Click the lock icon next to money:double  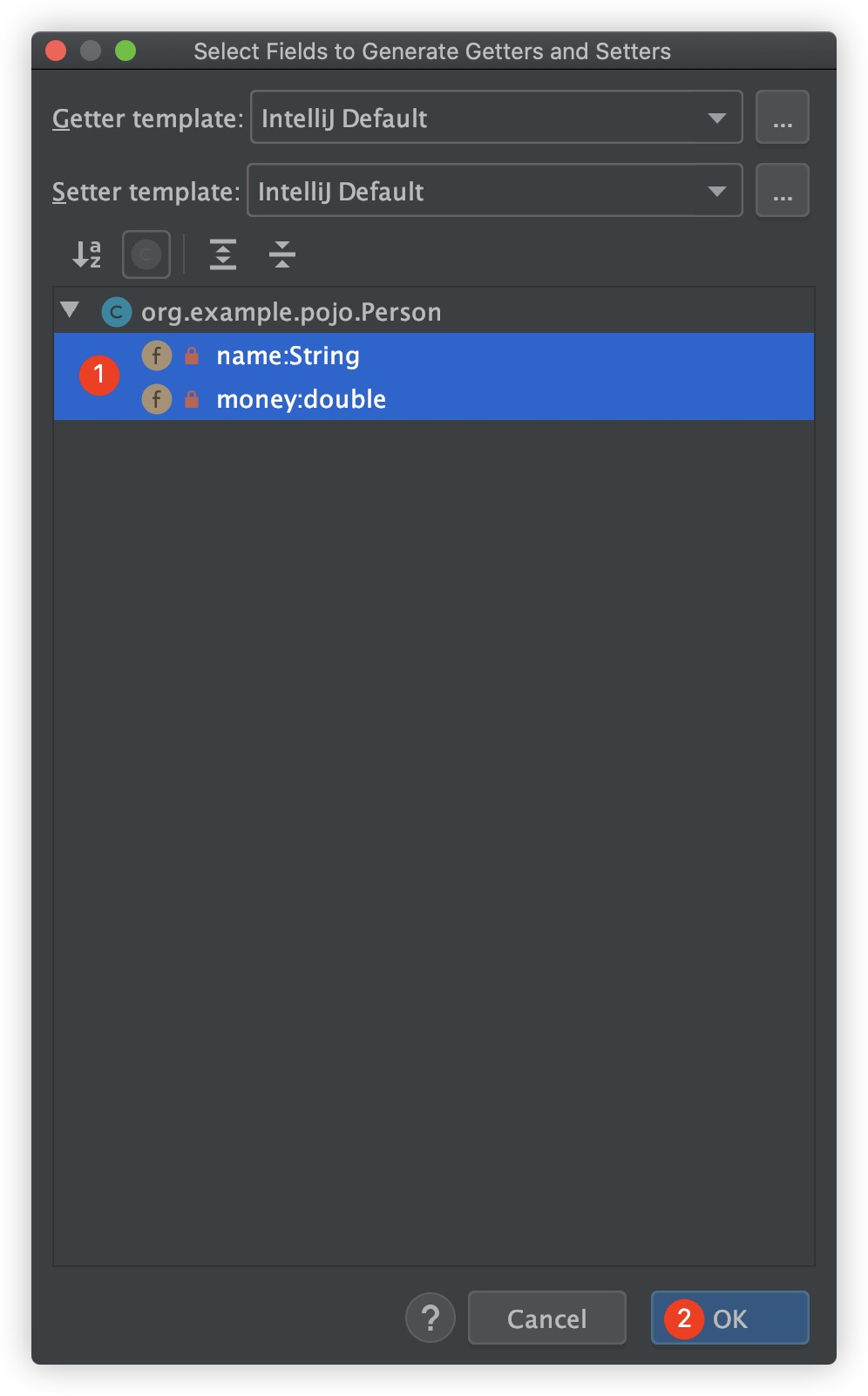pyautogui.click(x=192, y=399)
